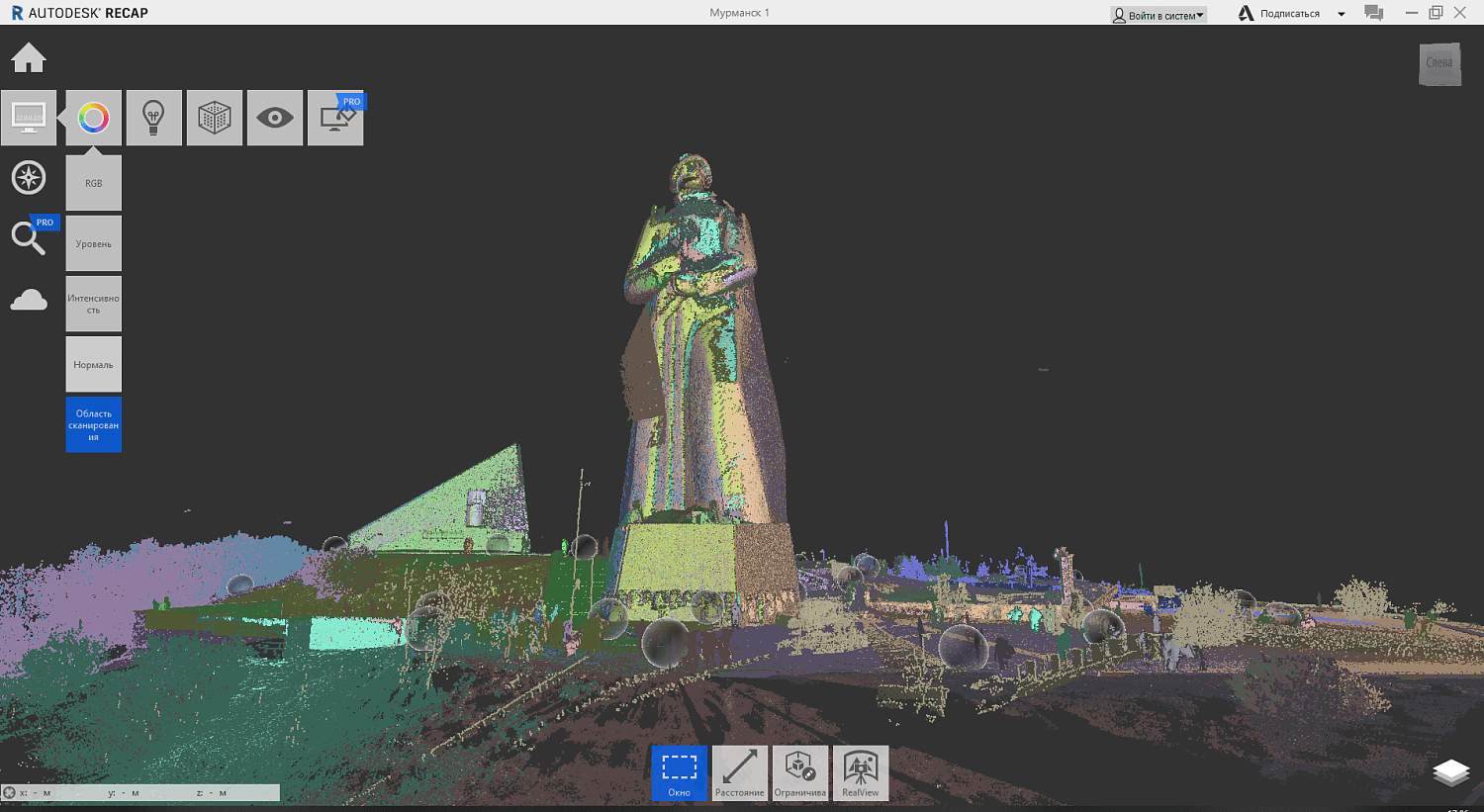This screenshot has width=1484, height=812.
Task: Open the point display cube settings
Action: click(215, 118)
